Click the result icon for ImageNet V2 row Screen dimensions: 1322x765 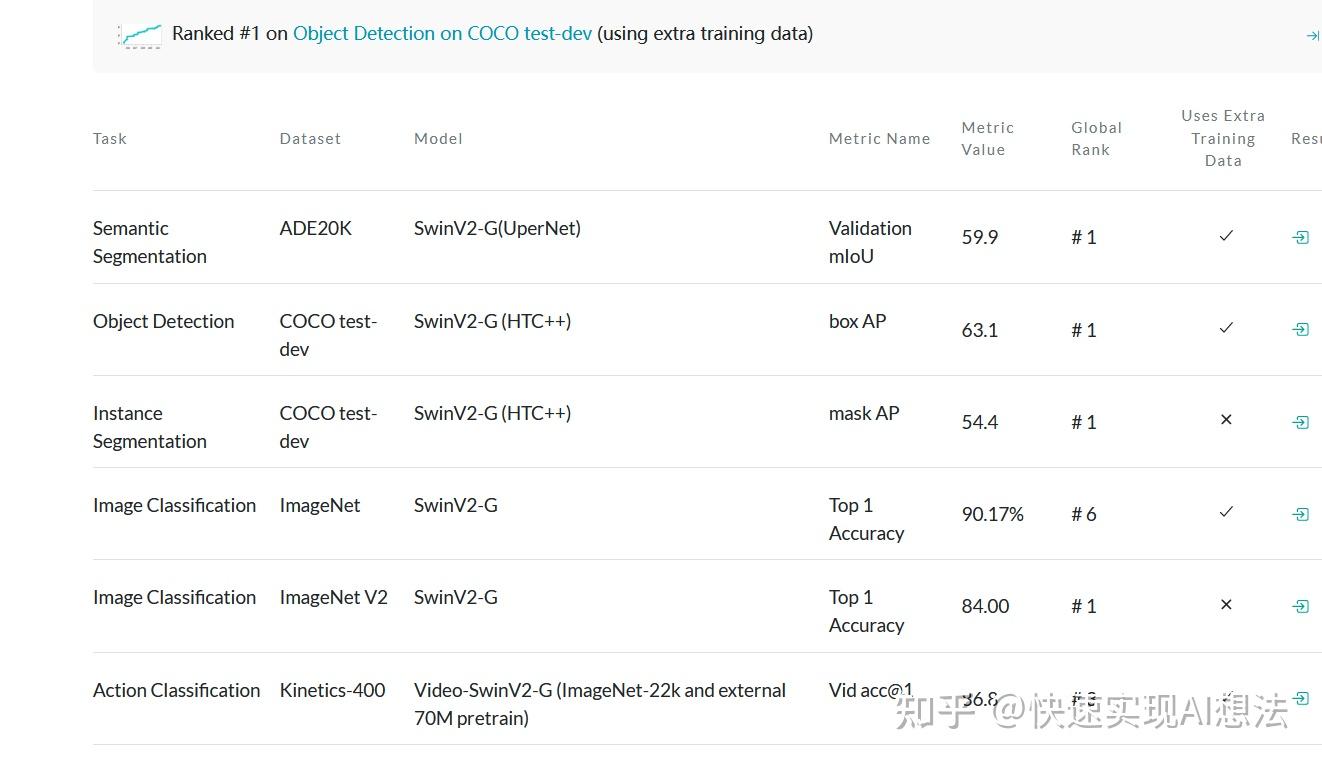1300,606
